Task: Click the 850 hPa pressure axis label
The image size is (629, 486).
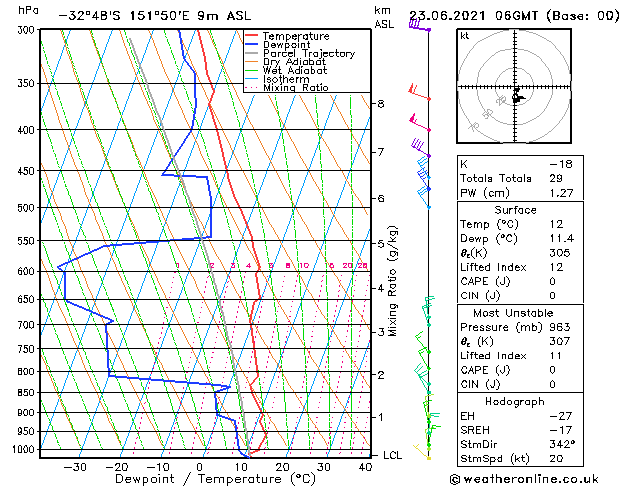Action: [28, 393]
